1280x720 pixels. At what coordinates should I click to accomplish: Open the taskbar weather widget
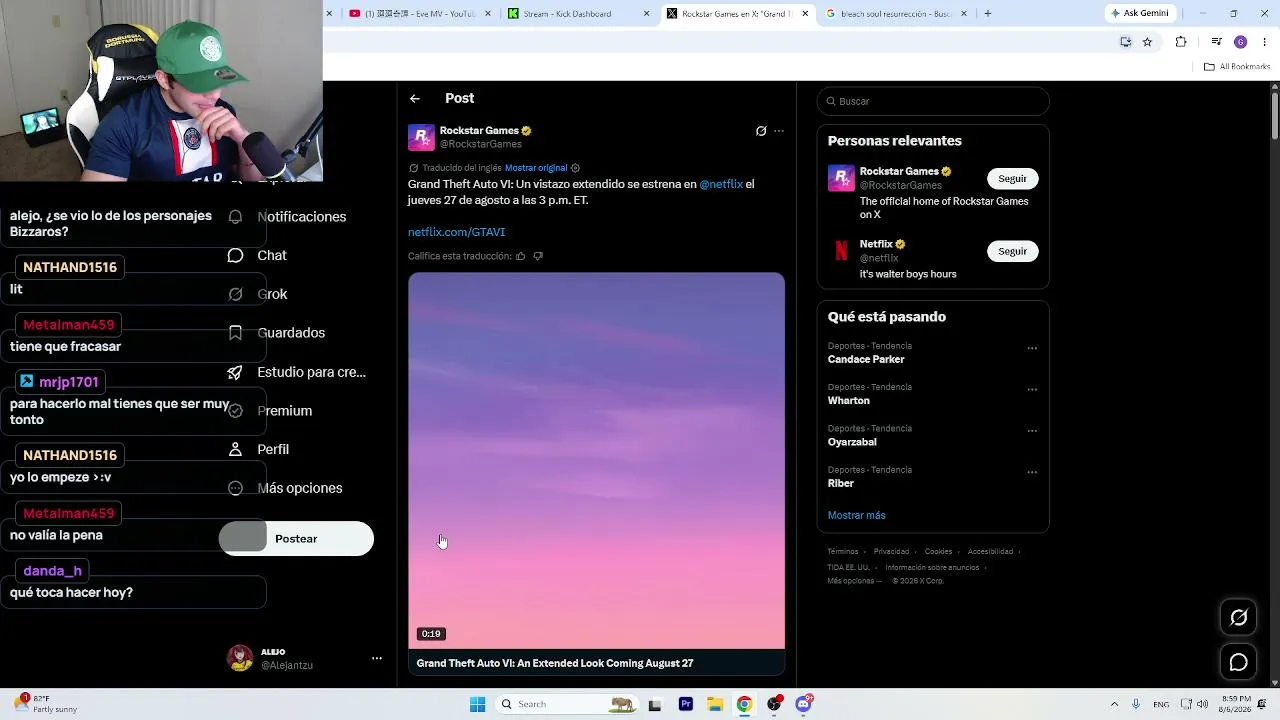pyautogui.click(x=48, y=704)
